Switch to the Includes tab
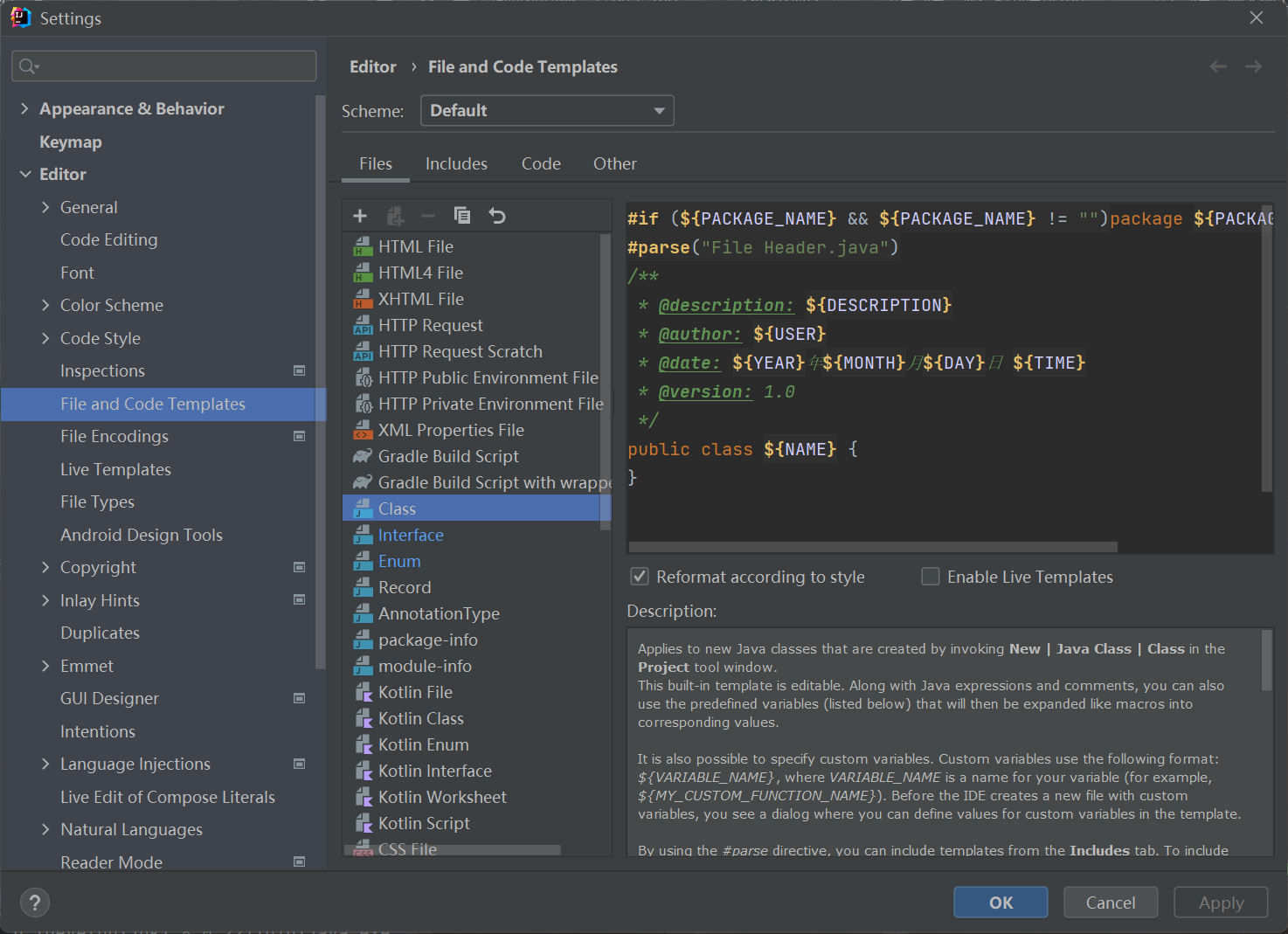Image resolution: width=1288 pixels, height=934 pixels. [456, 163]
